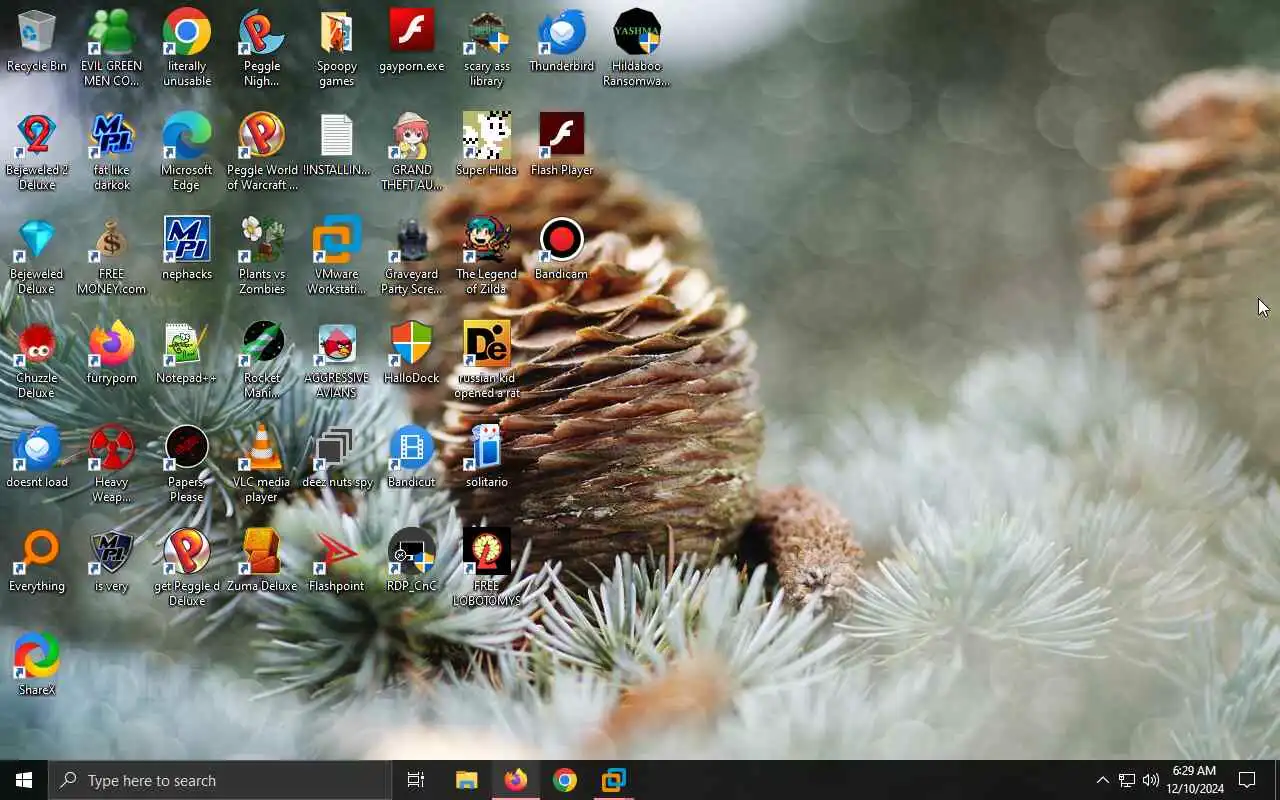
Task: Show hidden system tray icons
Action: pyautogui.click(x=1102, y=780)
